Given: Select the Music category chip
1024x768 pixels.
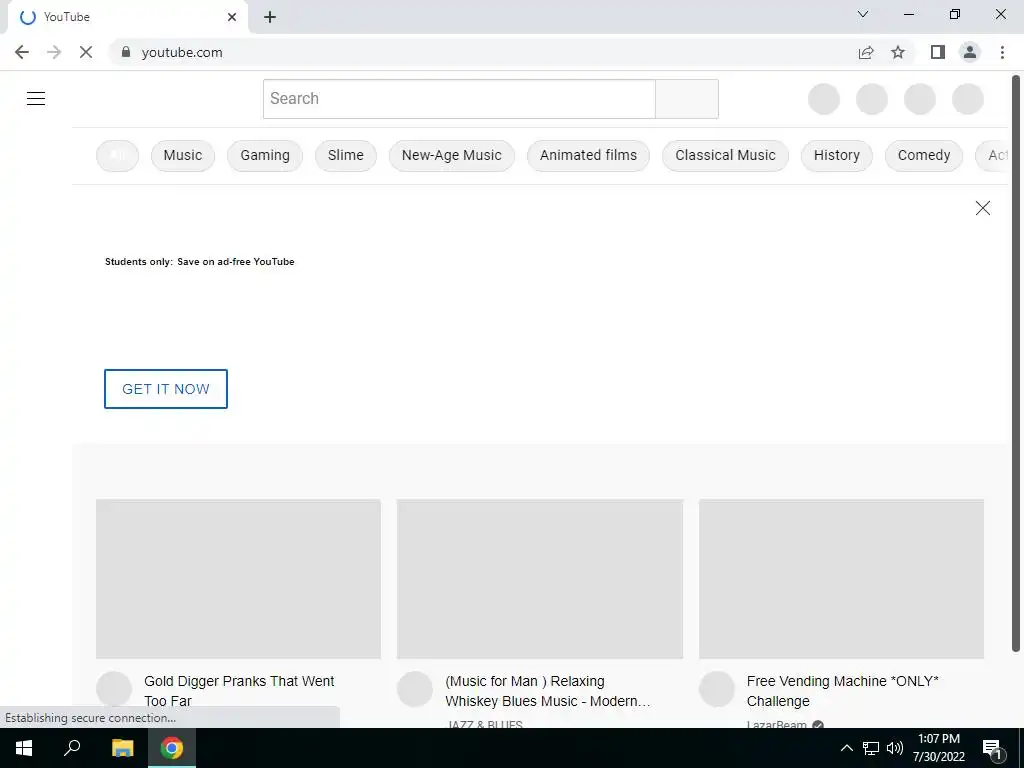Looking at the screenshot, I should [x=183, y=155].
